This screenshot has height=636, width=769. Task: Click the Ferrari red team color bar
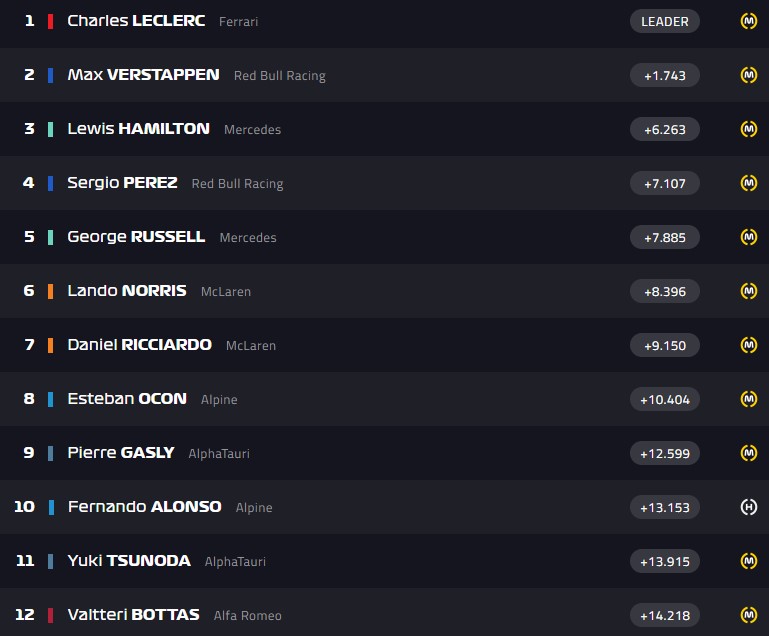click(50, 21)
